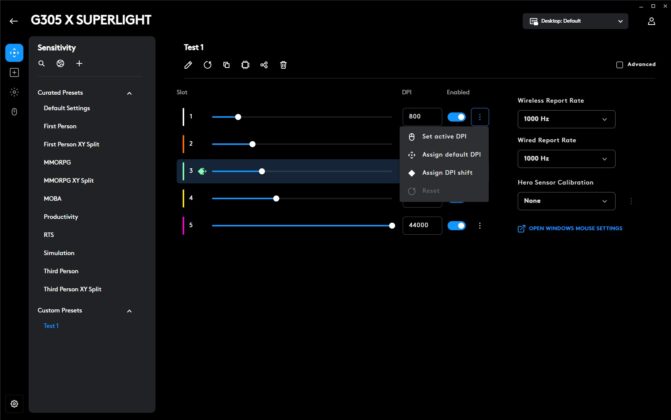
Task: Click the white color bar of slot 1
Action: 183,117
